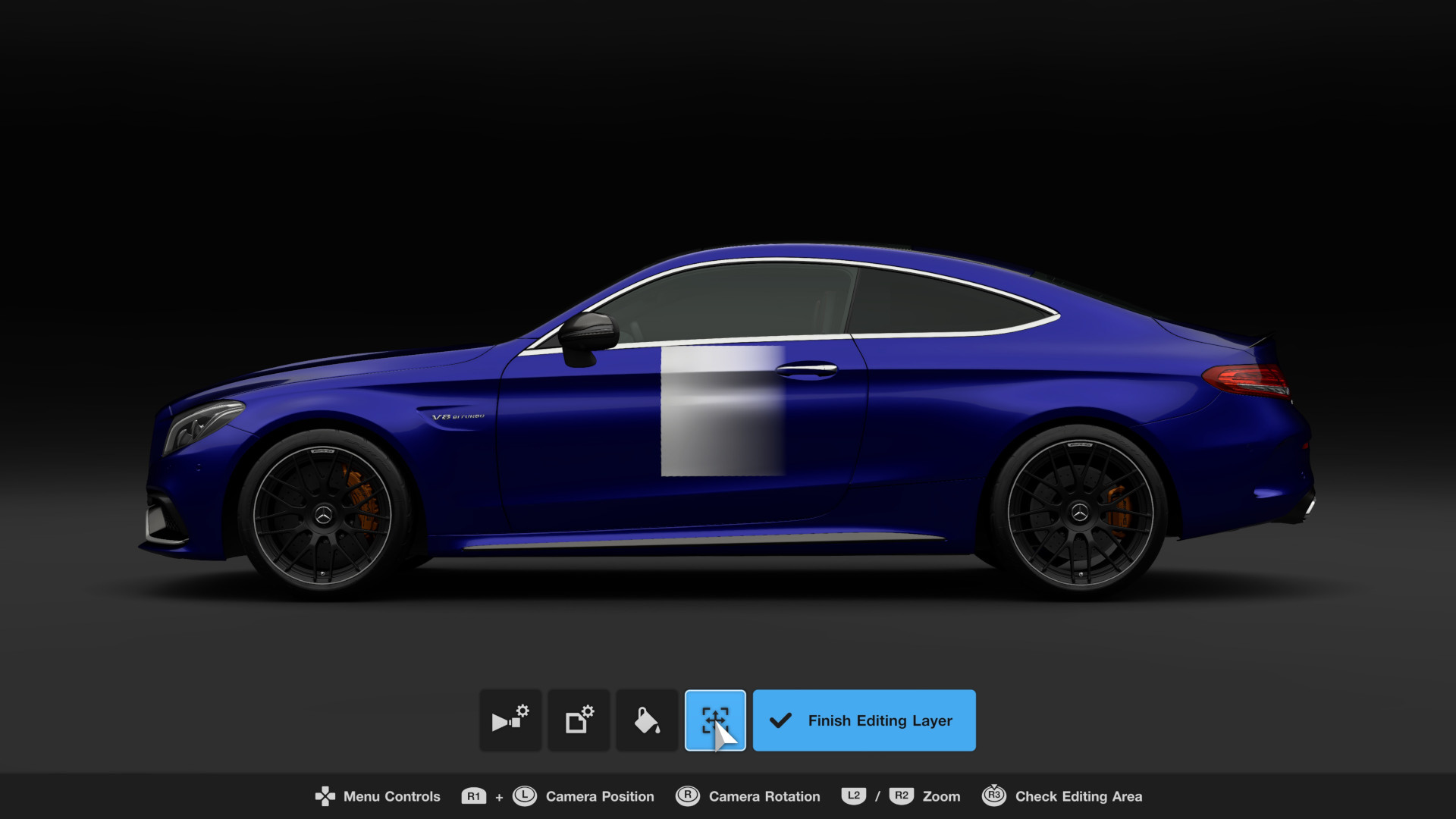Click the checkmark on Finish Editing Layer

click(x=780, y=720)
